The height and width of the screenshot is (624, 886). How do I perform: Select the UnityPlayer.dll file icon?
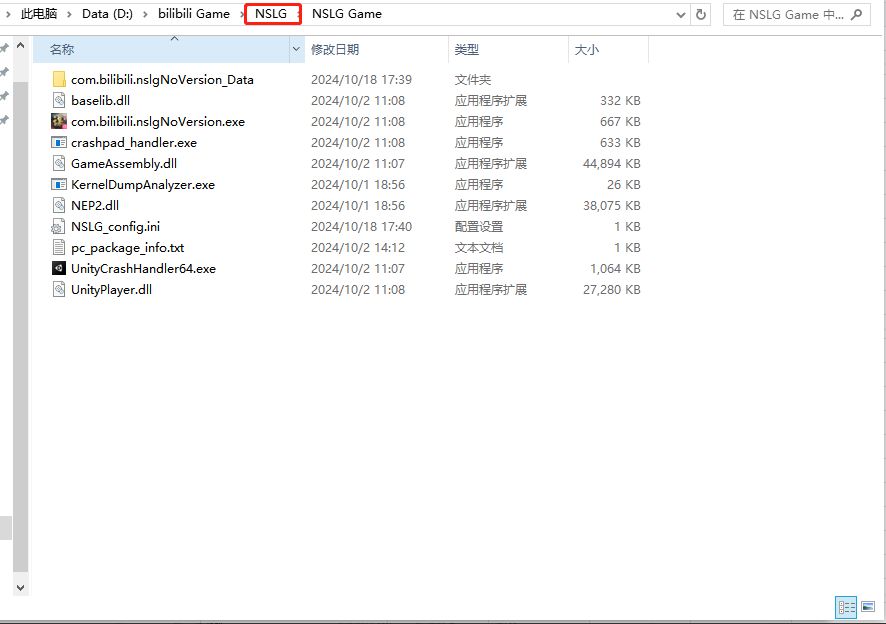tap(59, 289)
